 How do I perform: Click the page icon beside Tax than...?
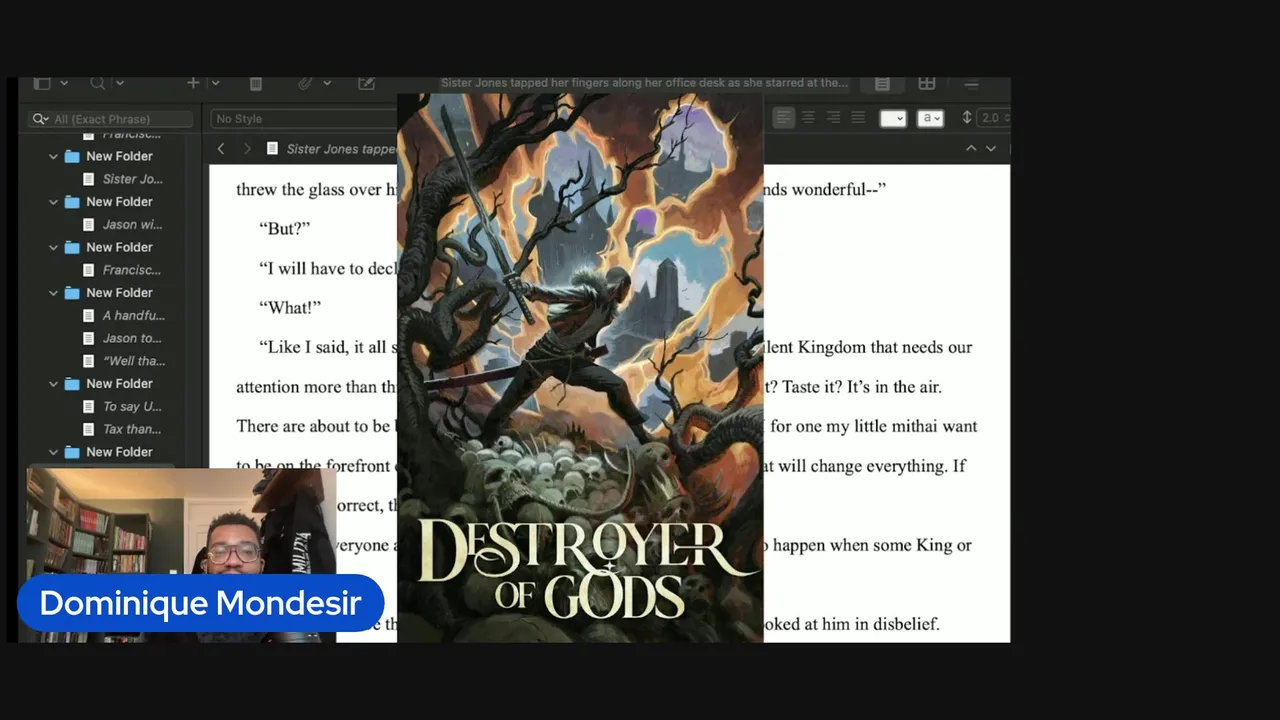coord(89,429)
